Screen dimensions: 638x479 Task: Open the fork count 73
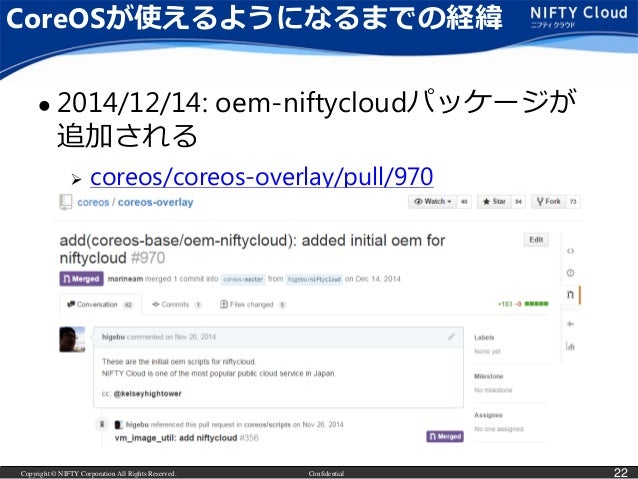(x=573, y=201)
